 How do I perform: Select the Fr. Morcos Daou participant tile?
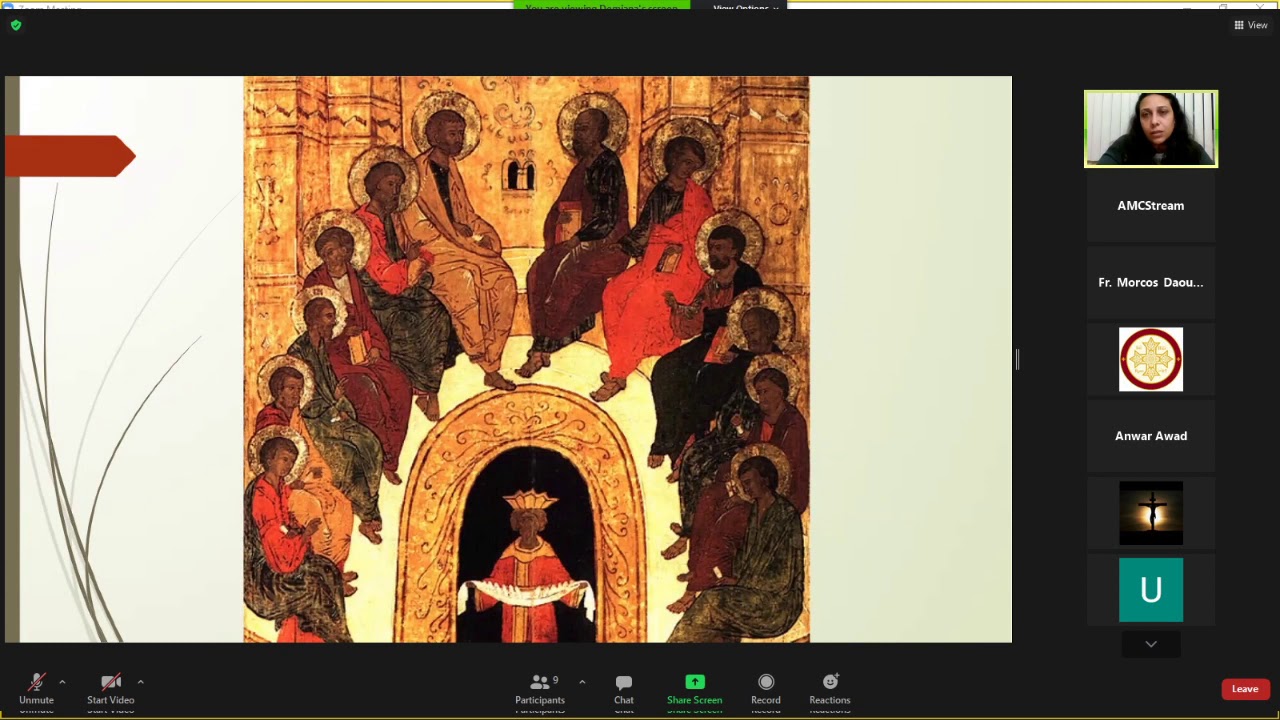(x=1151, y=283)
